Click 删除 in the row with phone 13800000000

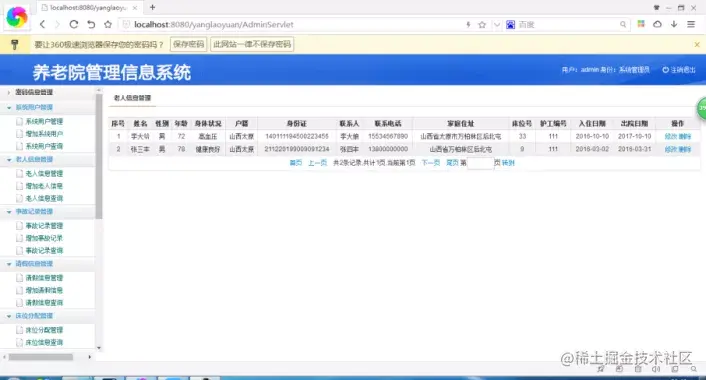coord(684,149)
